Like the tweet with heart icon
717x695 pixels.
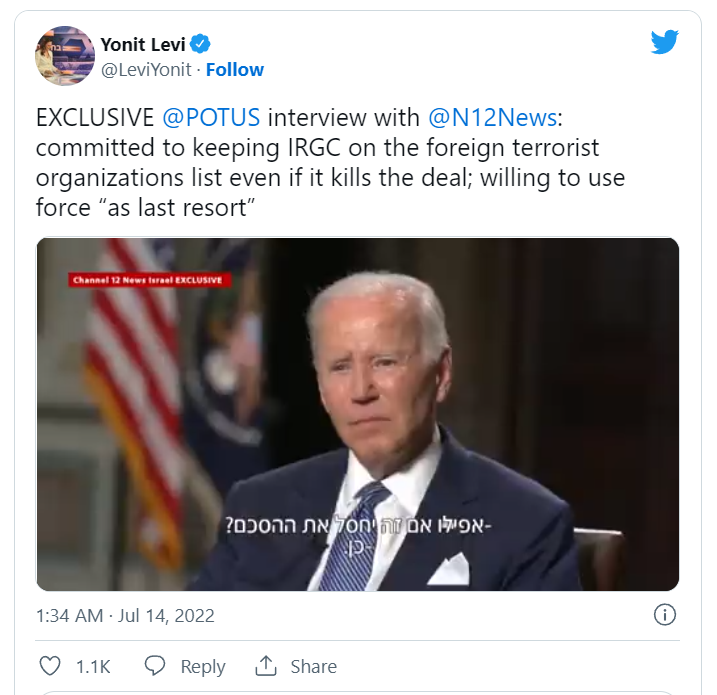pyautogui.click(x=50, y=666)
